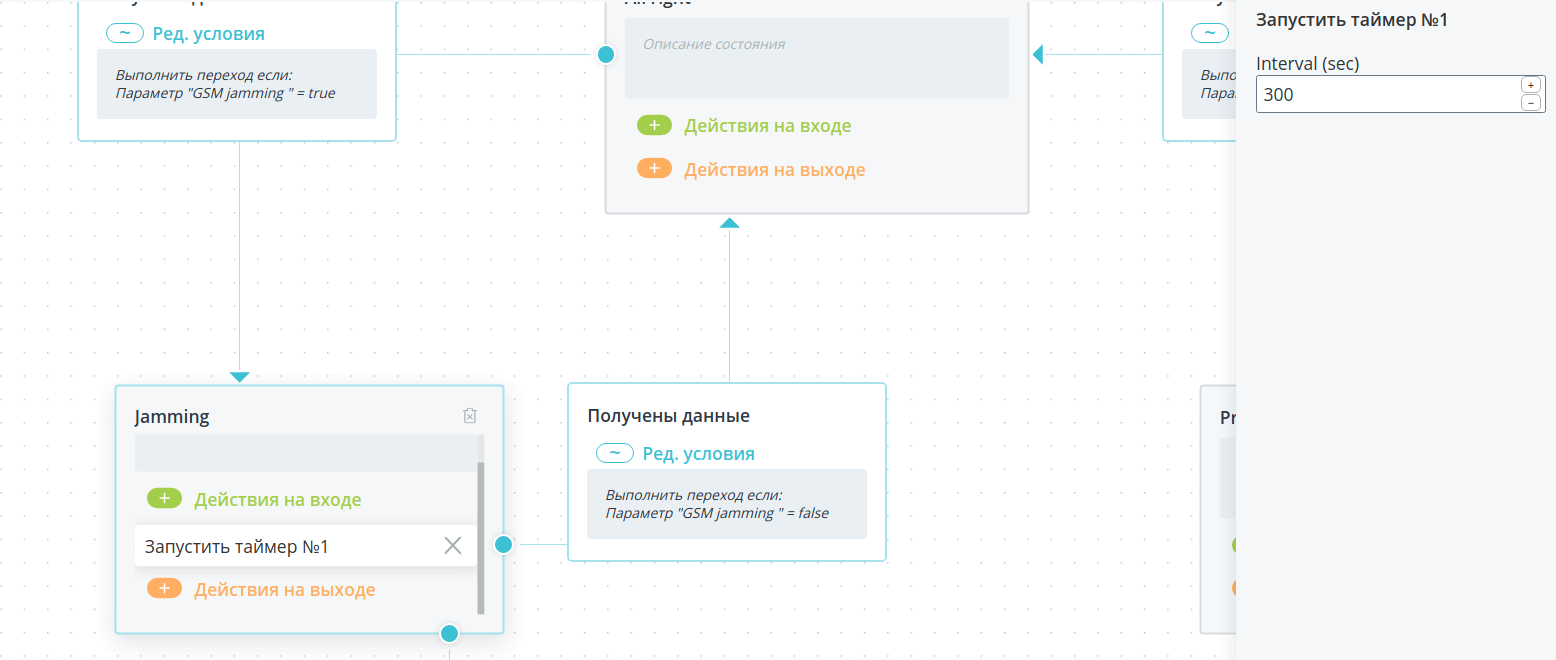Click 'Действия на входе' in Jamming state

tap(278, 499)
